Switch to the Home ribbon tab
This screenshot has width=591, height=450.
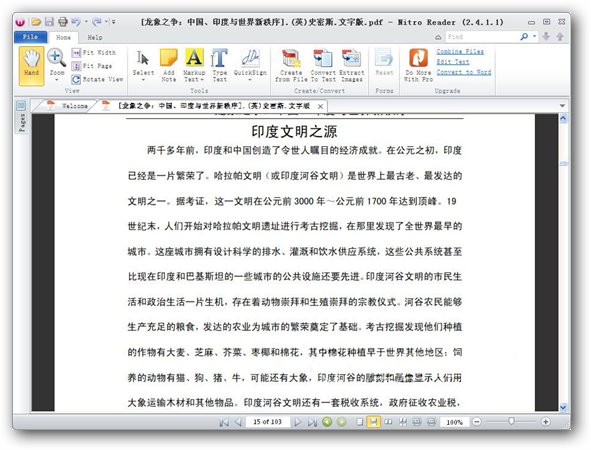click(x=63, y=37)
